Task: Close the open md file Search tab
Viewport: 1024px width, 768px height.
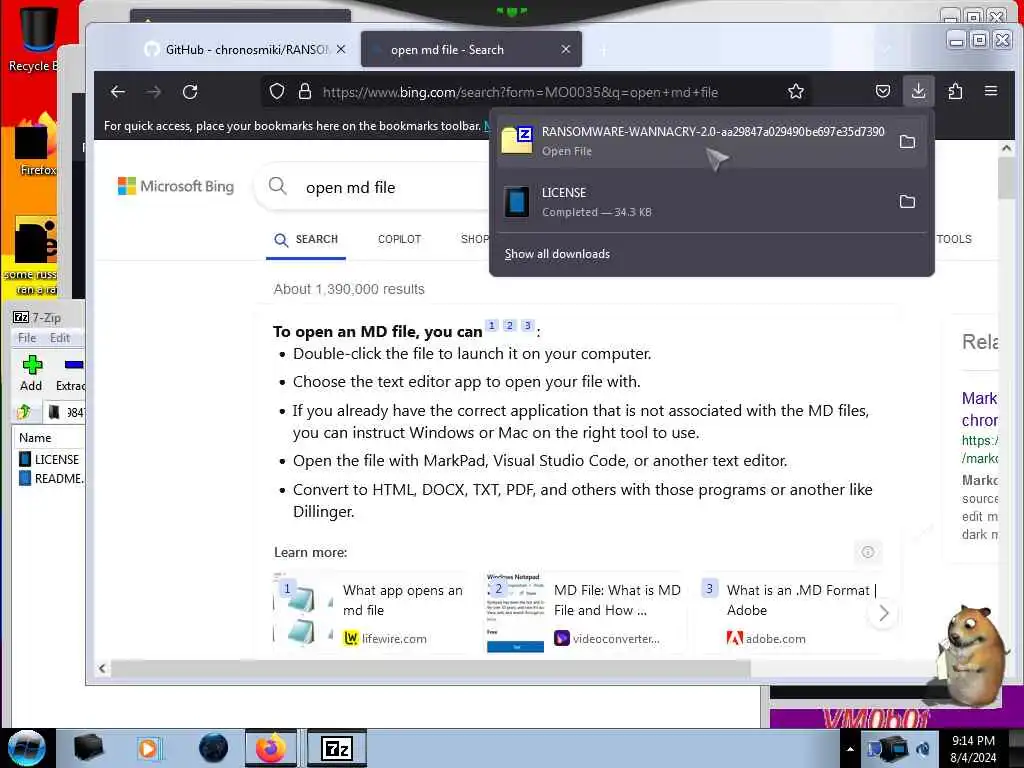Action: point(566,50)
